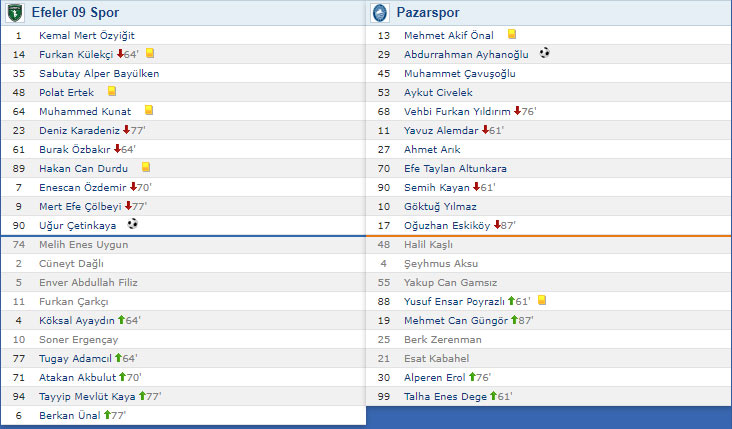
Task: Click yellow card icon next to Mehmet Akif Önal
Action: pos(511,35)
